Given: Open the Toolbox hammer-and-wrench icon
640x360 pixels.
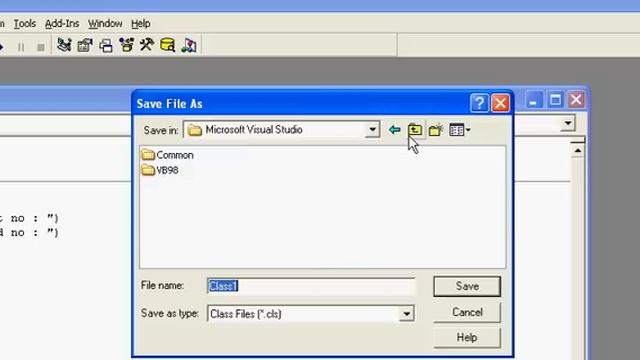Looking at the screenshot, I should 147,45.
